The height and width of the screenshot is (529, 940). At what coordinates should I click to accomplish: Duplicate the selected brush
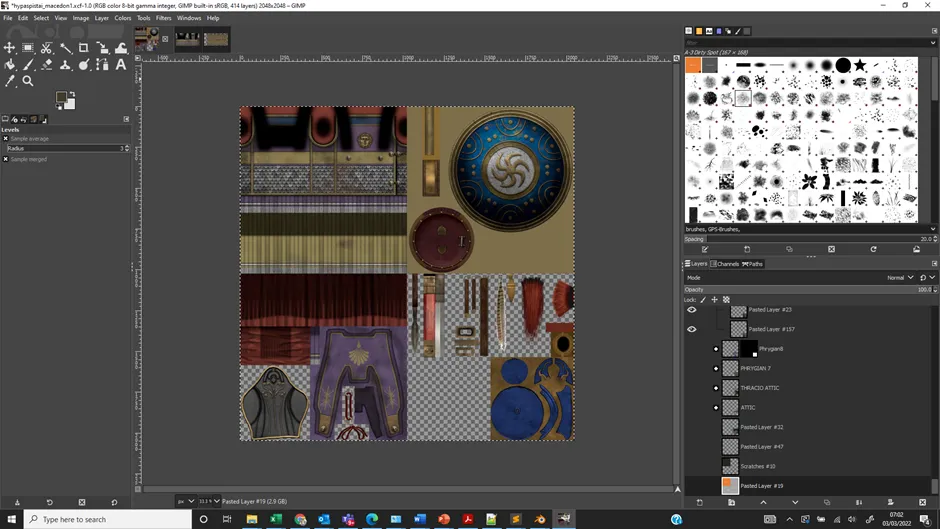(790, 249)
